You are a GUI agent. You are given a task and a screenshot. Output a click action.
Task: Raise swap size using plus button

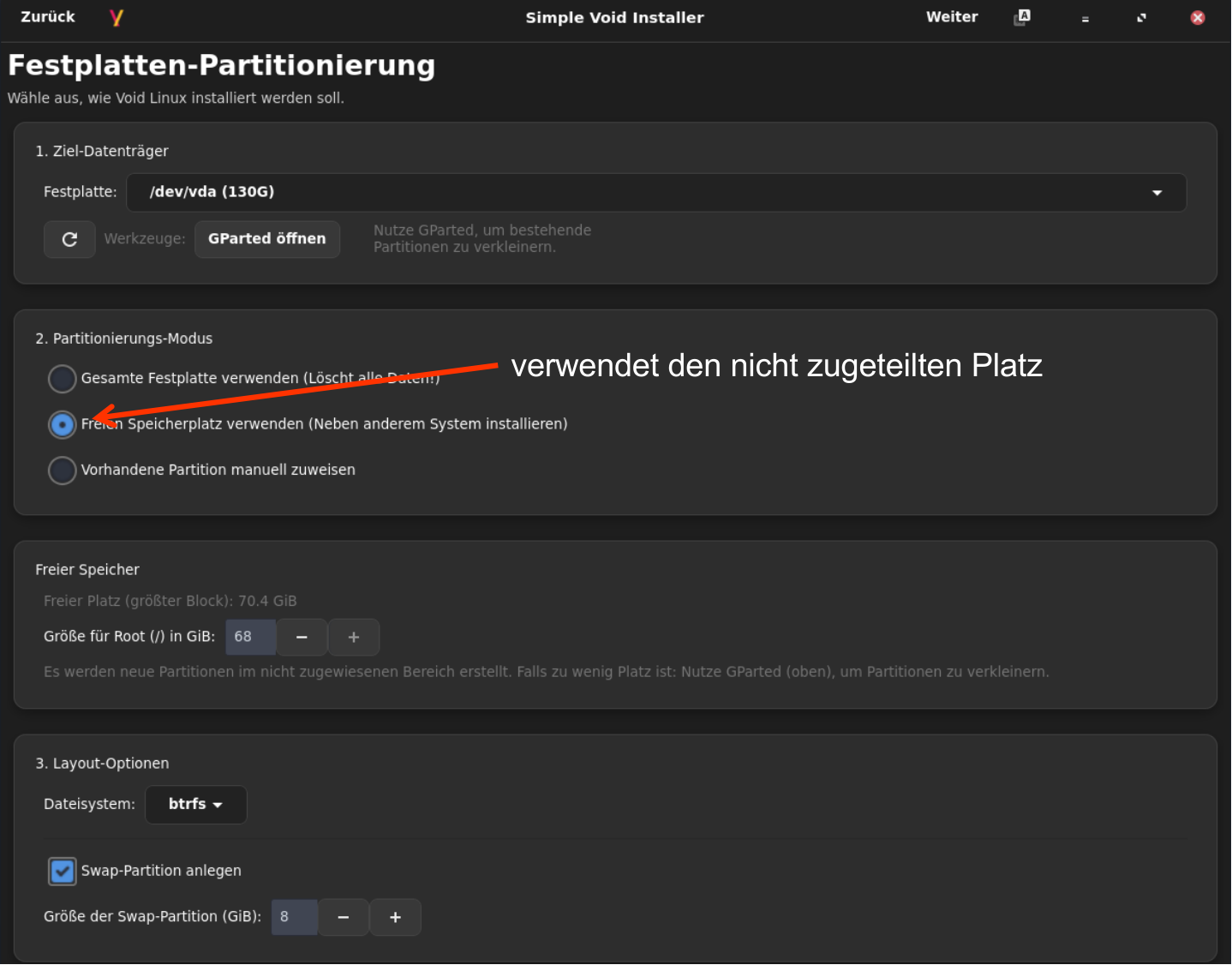click(x=395, y=917)
